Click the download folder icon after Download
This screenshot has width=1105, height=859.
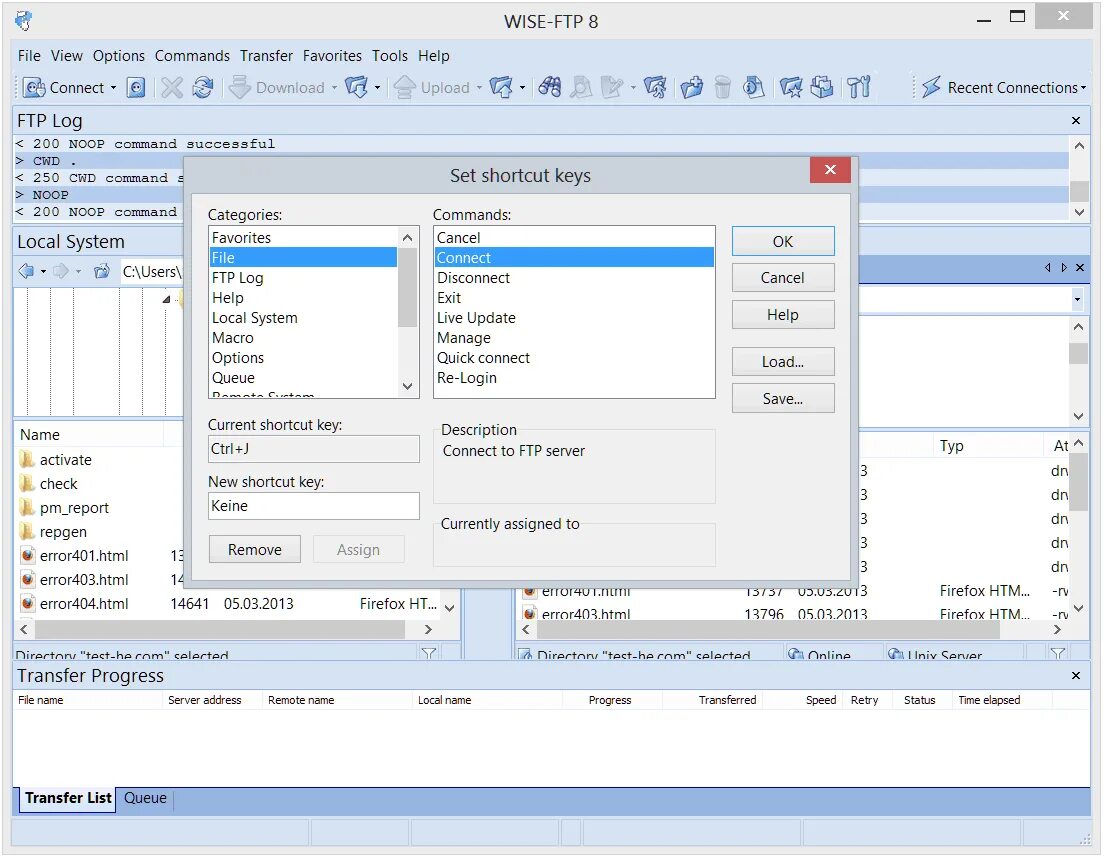click(357, 87)
